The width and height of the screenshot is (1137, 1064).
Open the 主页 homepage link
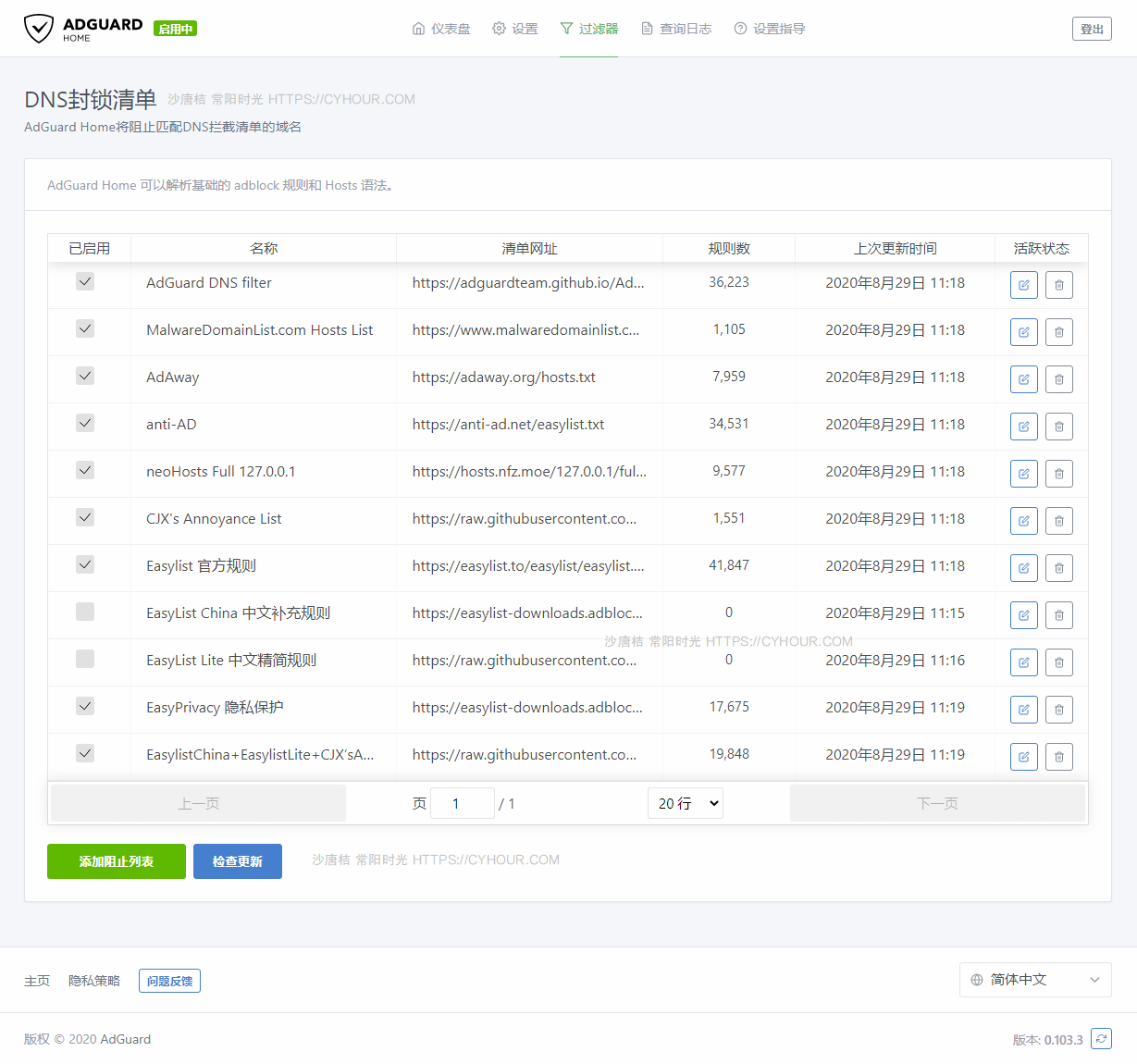click(37, 981)
